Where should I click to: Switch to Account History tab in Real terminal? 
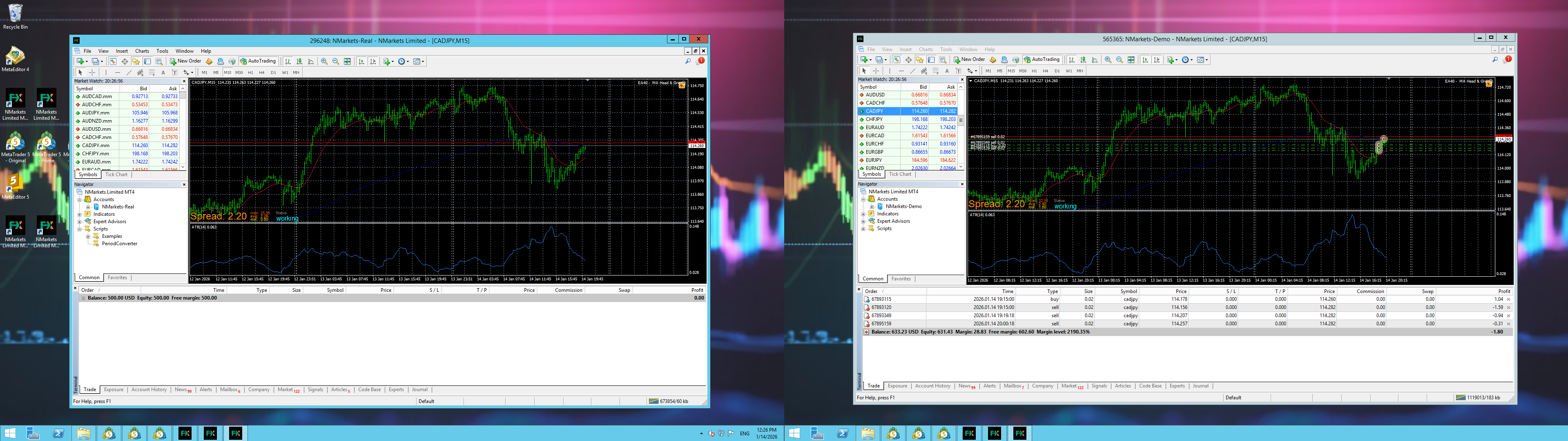pos(149,389)
